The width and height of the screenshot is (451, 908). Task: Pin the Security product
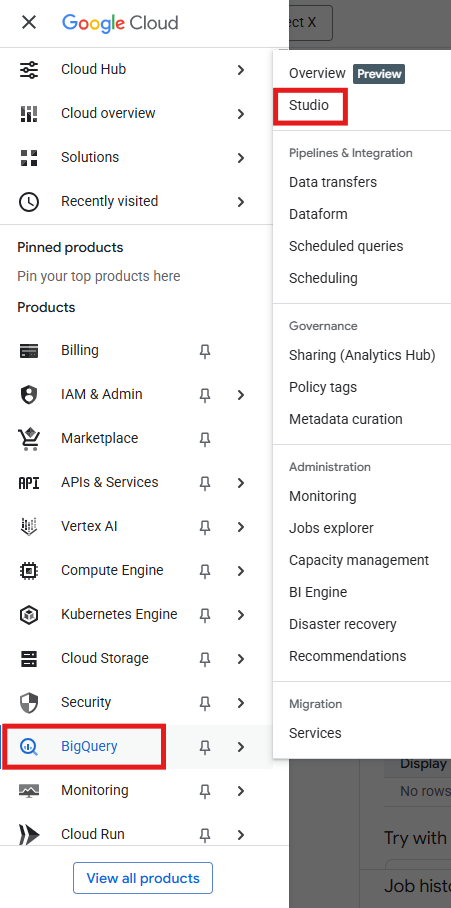click(x=204, y=703)
